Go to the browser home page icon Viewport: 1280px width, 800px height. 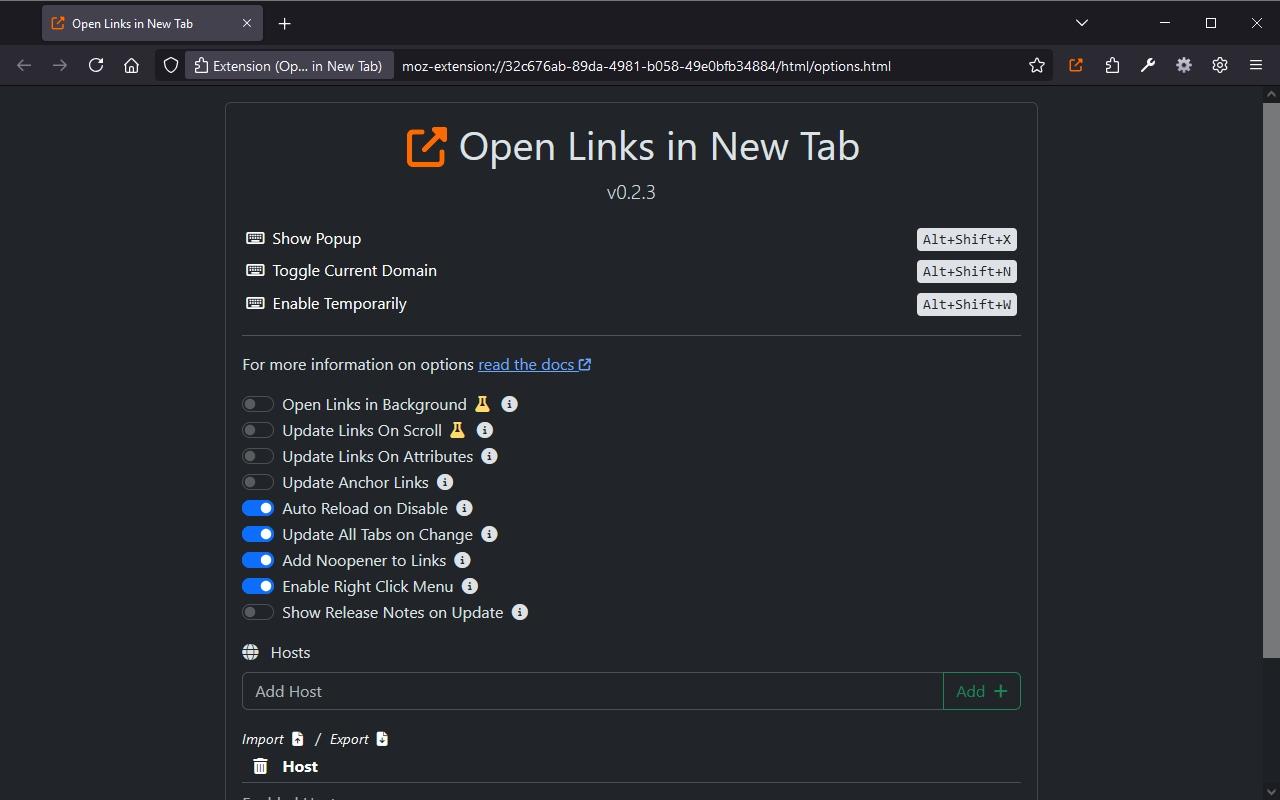pos(131,66)
